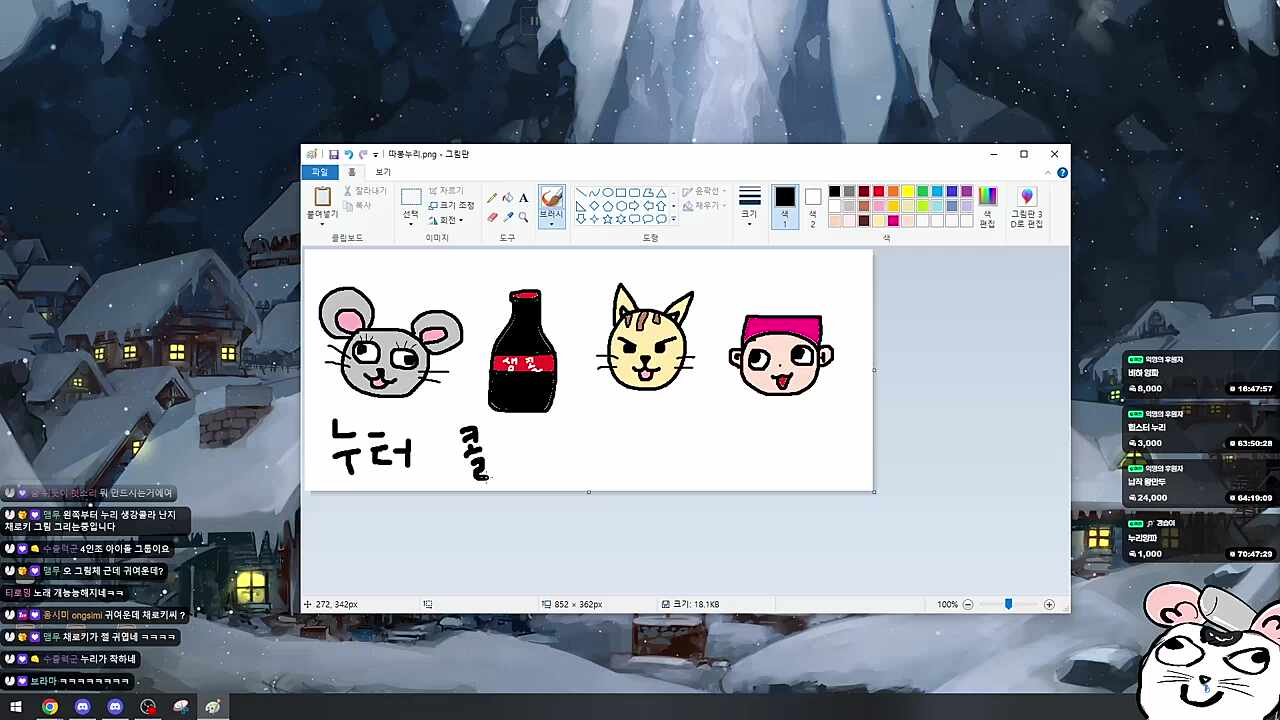Click the Cut (잘라내기) command
Viewport: 1280px width, 720px height.
tap(365, 191)
